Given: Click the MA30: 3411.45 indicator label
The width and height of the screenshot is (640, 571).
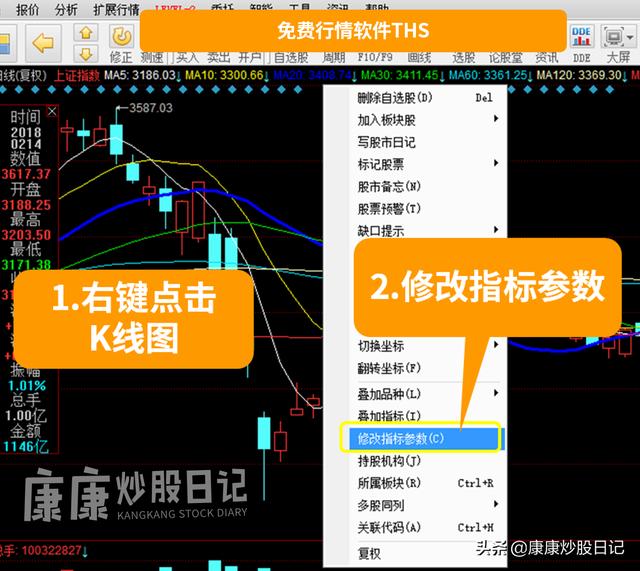Looking at the screenshot, I should [x=400, y=76].
